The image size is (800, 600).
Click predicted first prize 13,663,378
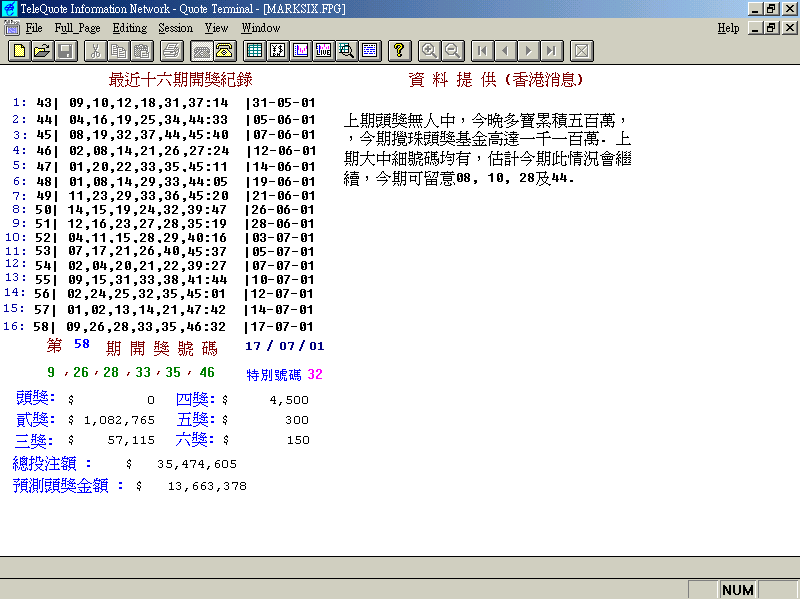click(x=207, y=486)
